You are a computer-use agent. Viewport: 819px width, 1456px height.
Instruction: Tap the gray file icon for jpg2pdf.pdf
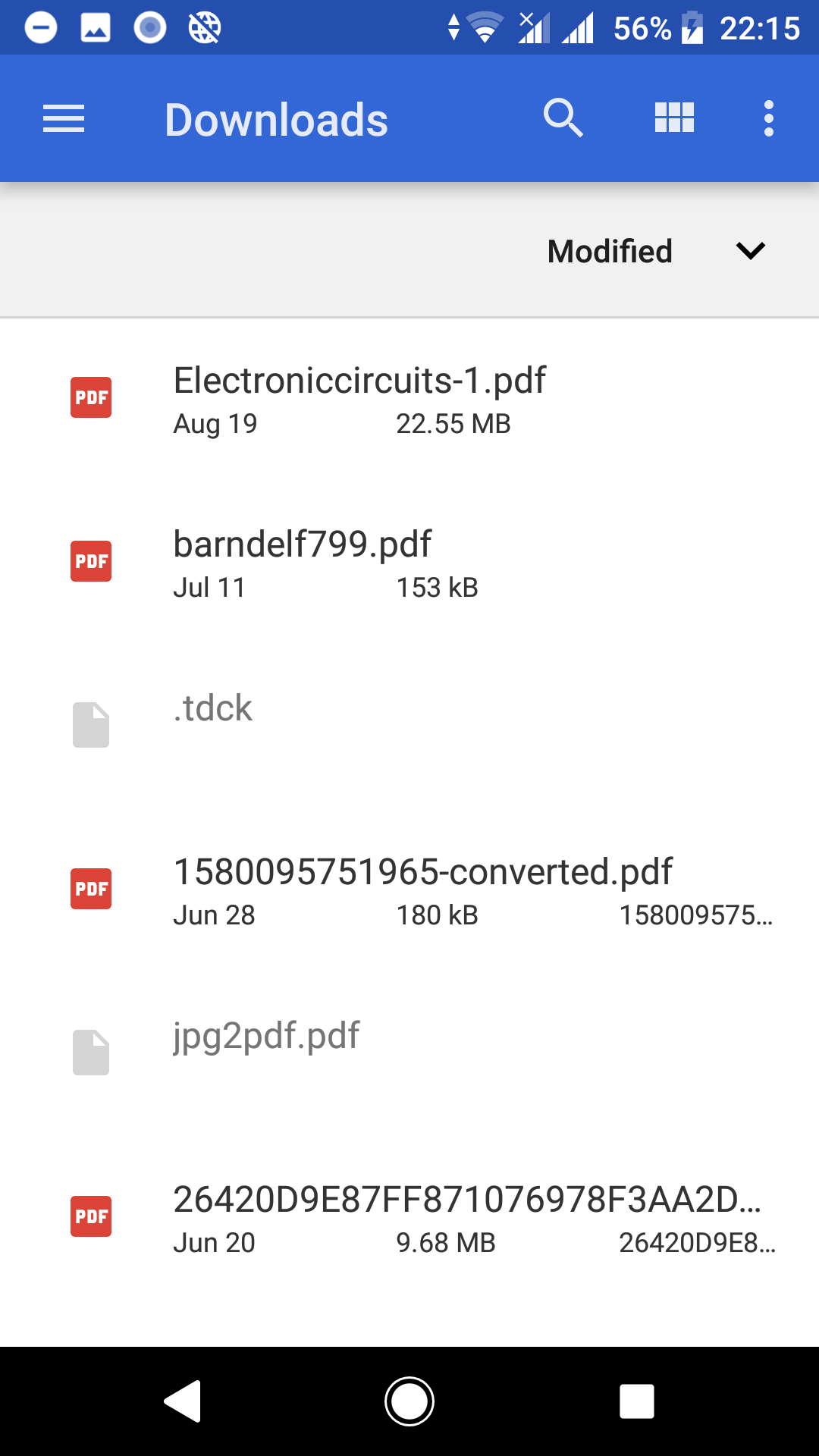[91, 1053]
